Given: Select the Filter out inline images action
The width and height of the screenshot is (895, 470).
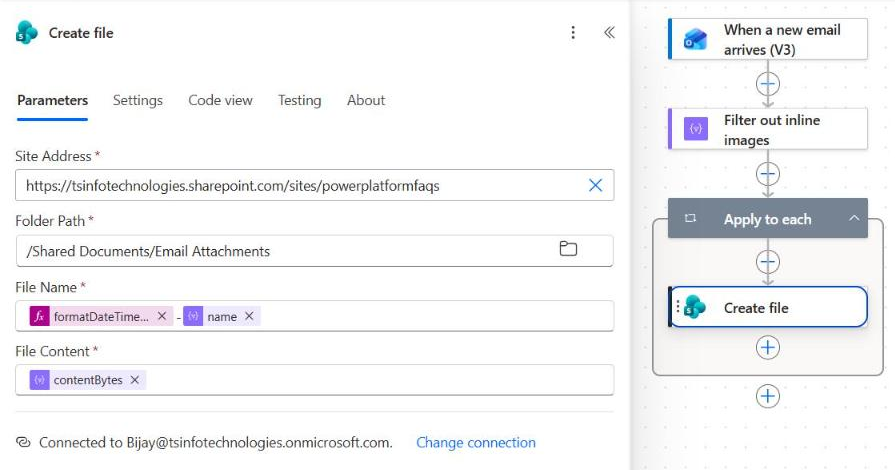Looking at the screenshot, I should point(768,129).
